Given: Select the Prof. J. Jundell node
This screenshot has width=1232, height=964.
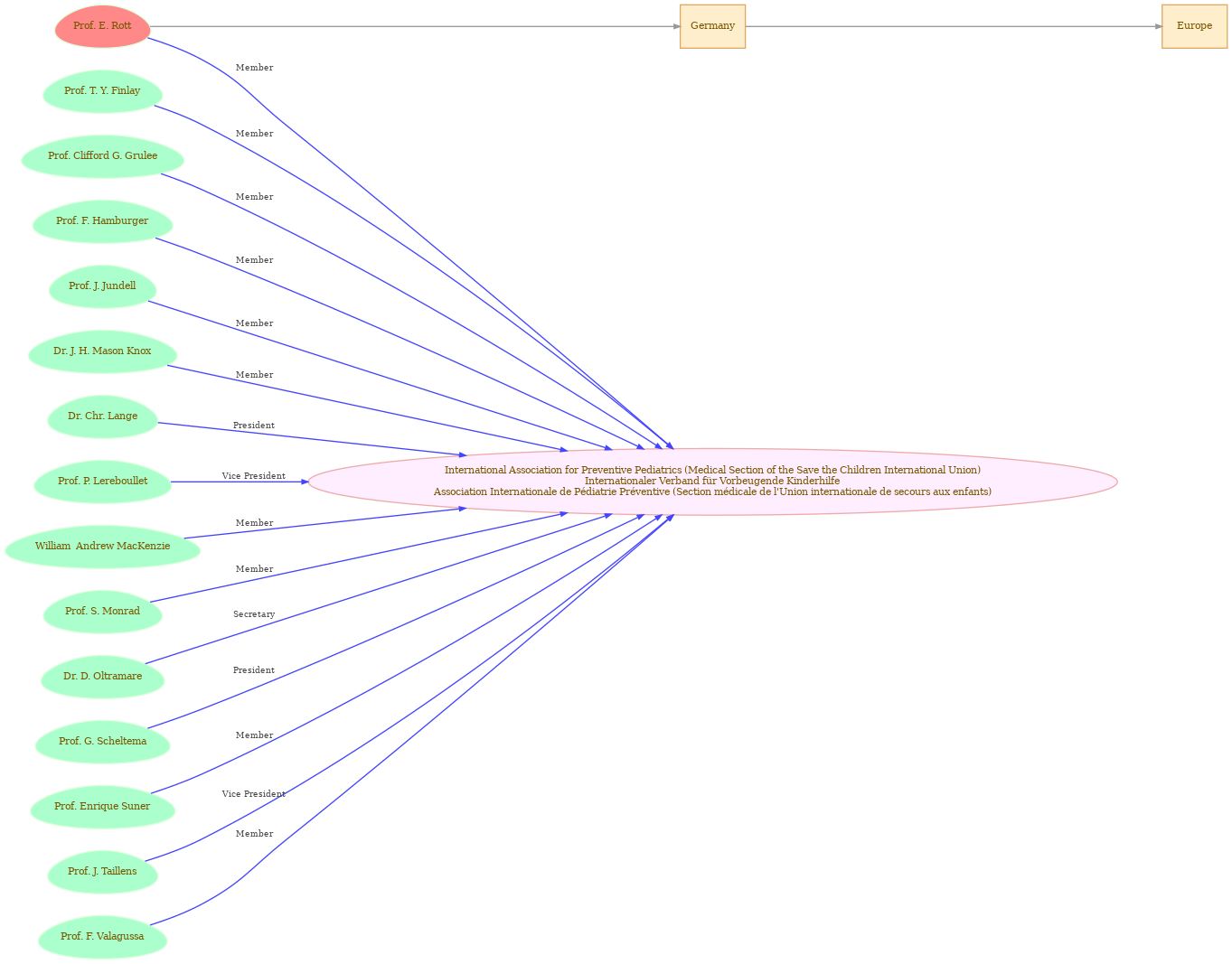Looking at the screenshot, I should click(102, 286).
